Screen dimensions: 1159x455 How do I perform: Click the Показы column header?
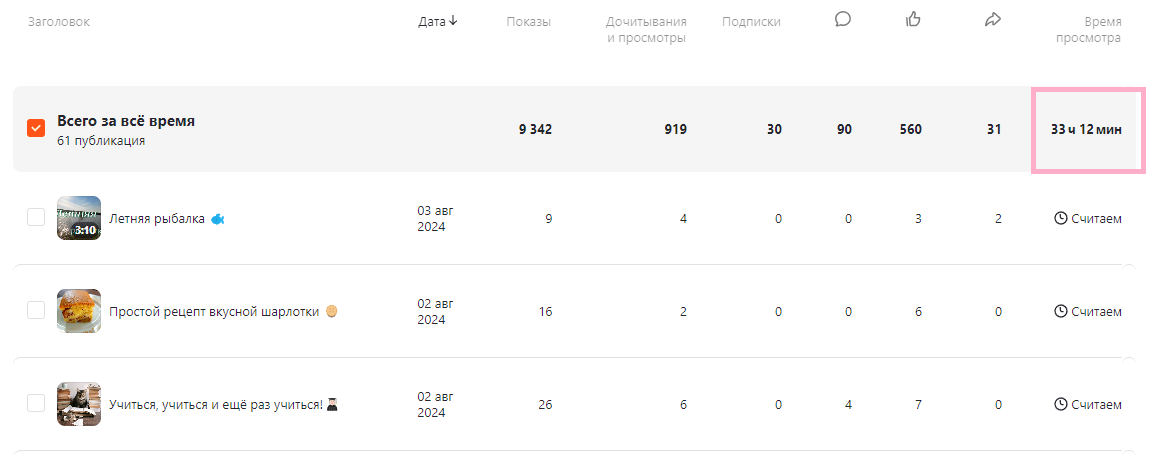click(528, 22)
